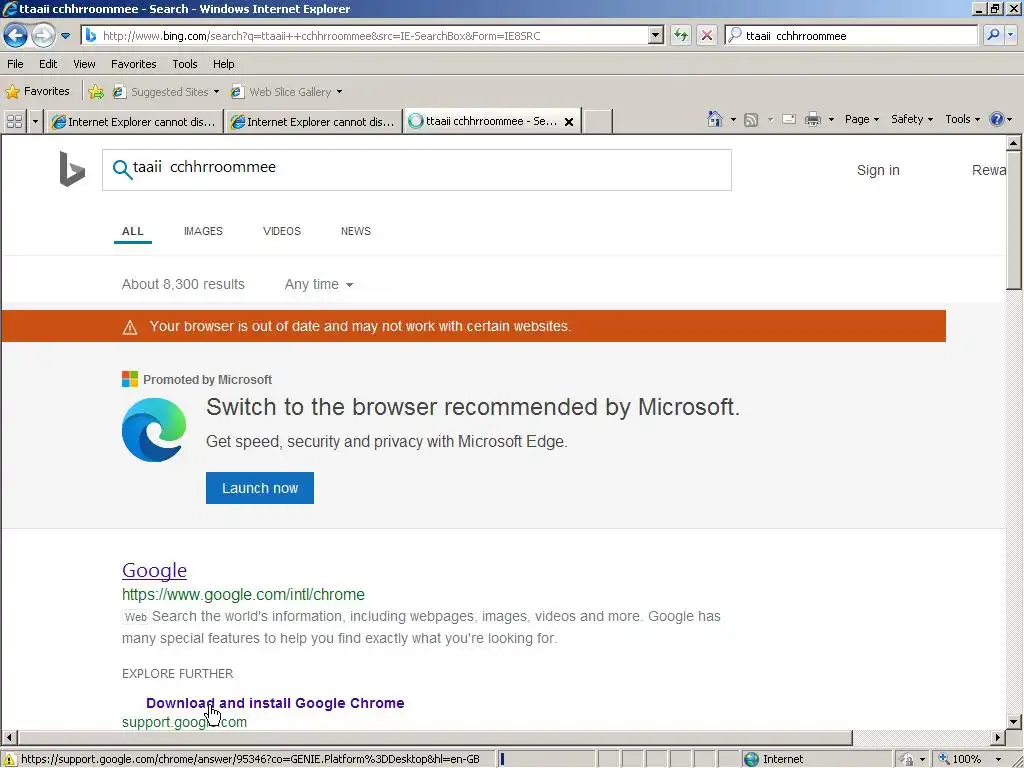Open recent pages dropdown next to Forward

[x=65, y=36]
